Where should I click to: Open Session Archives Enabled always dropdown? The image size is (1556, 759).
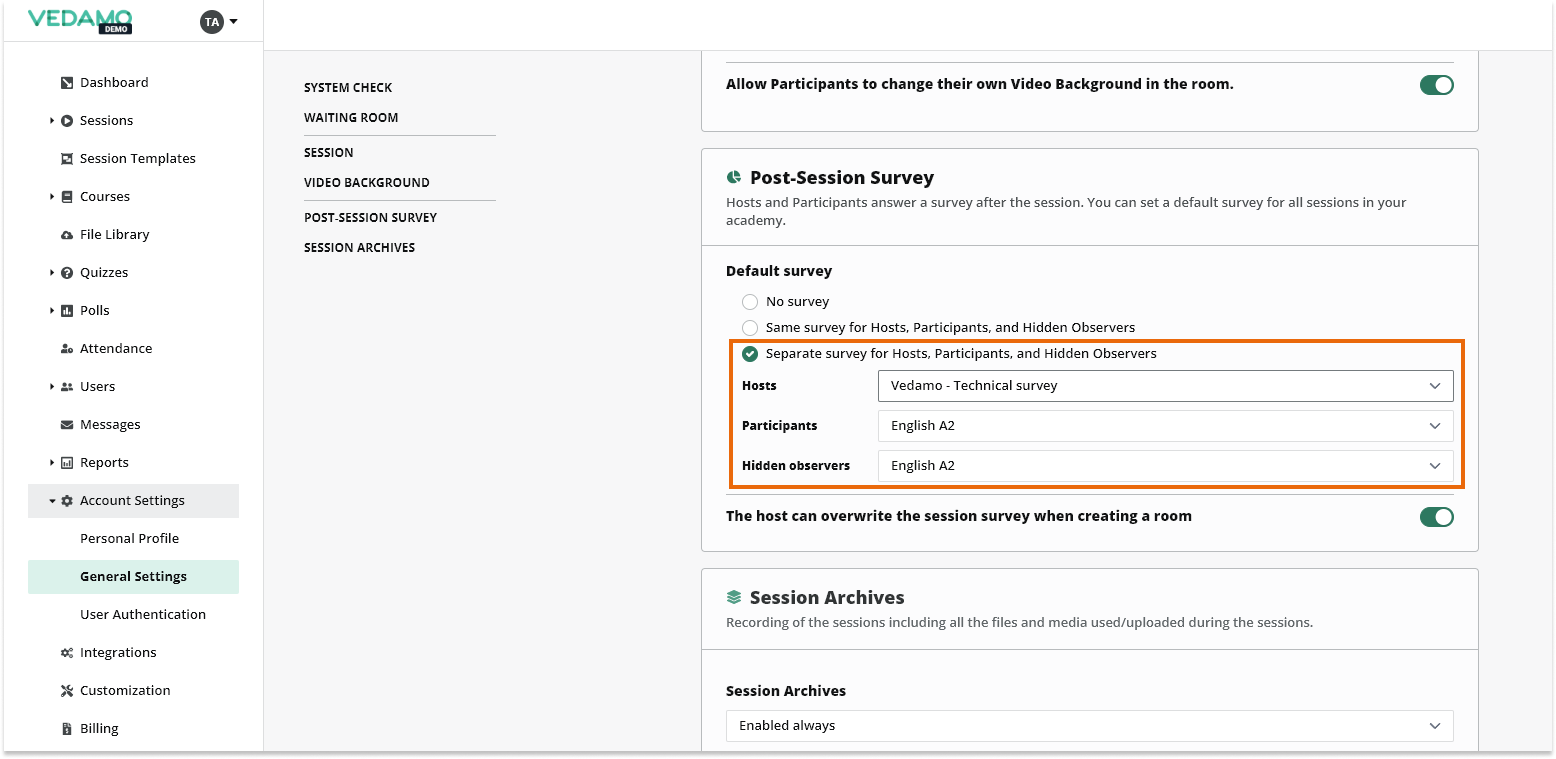[1089, 726]
